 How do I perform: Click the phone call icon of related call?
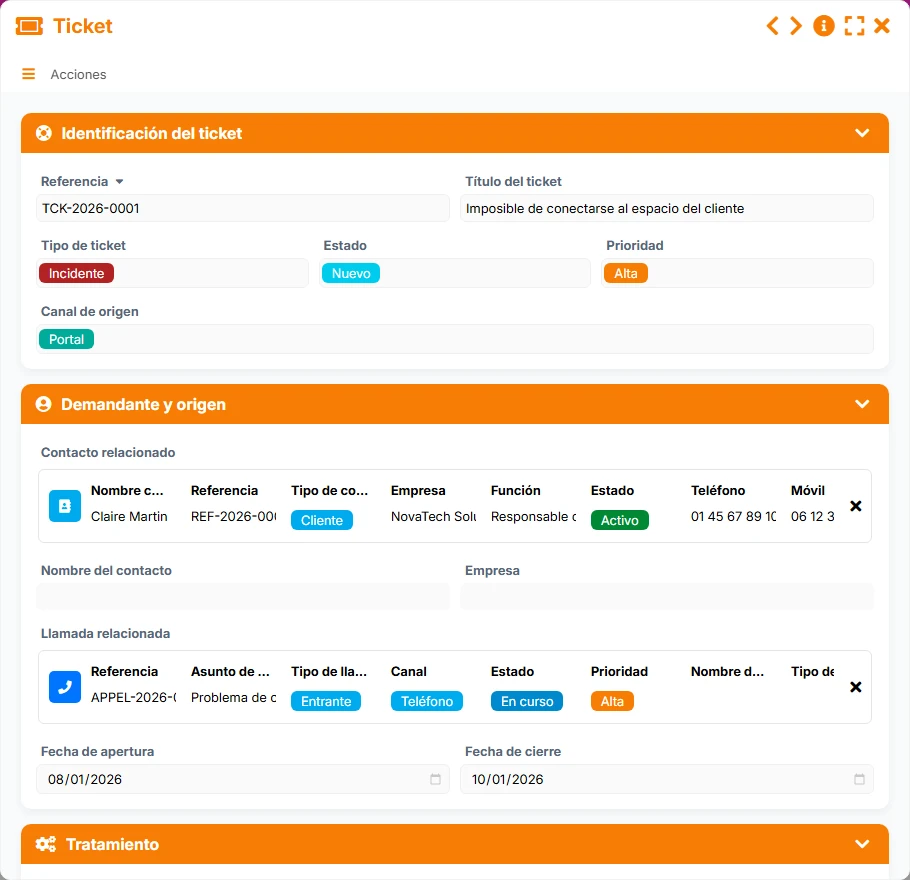65,687
